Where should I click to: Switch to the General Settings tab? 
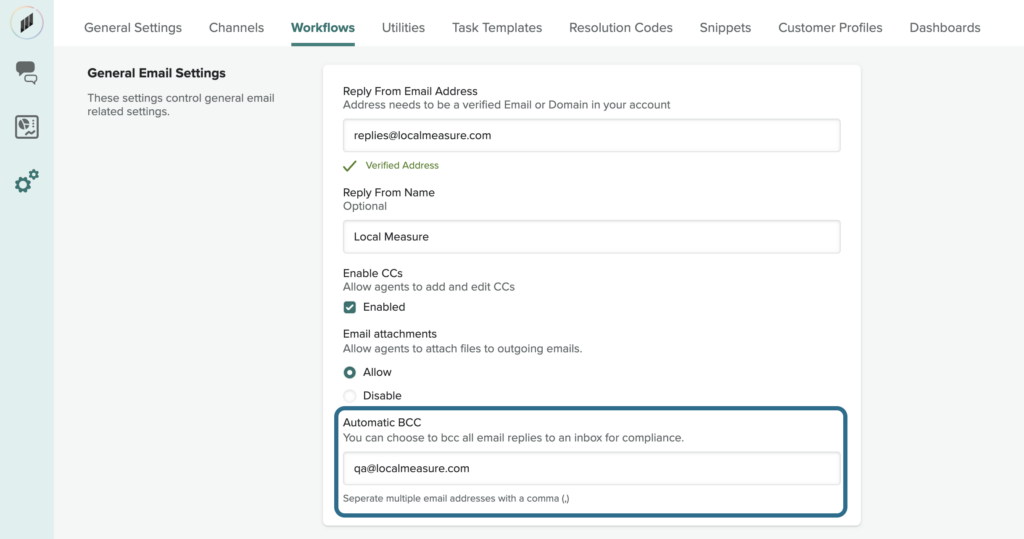(133, 28)
